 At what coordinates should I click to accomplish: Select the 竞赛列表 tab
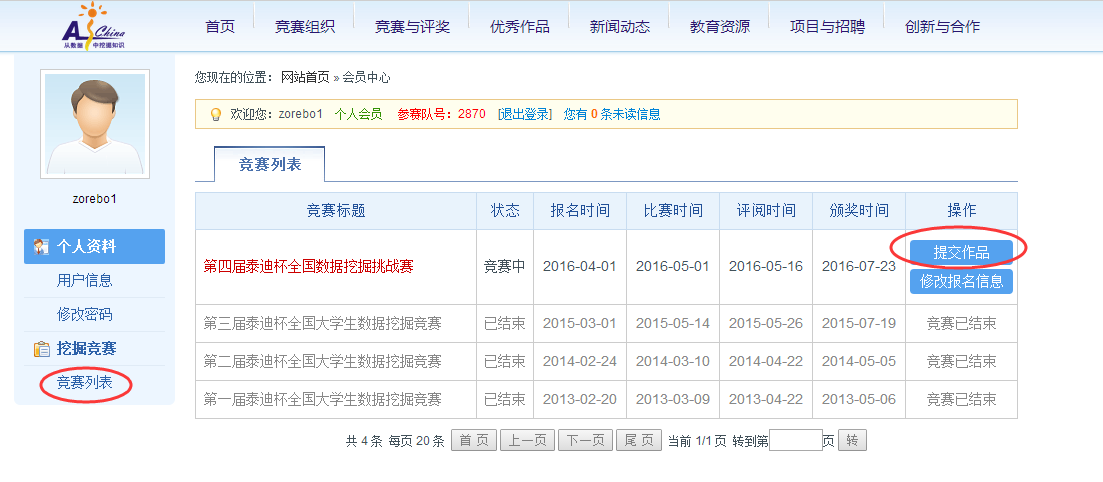click(x=269, y=164)
